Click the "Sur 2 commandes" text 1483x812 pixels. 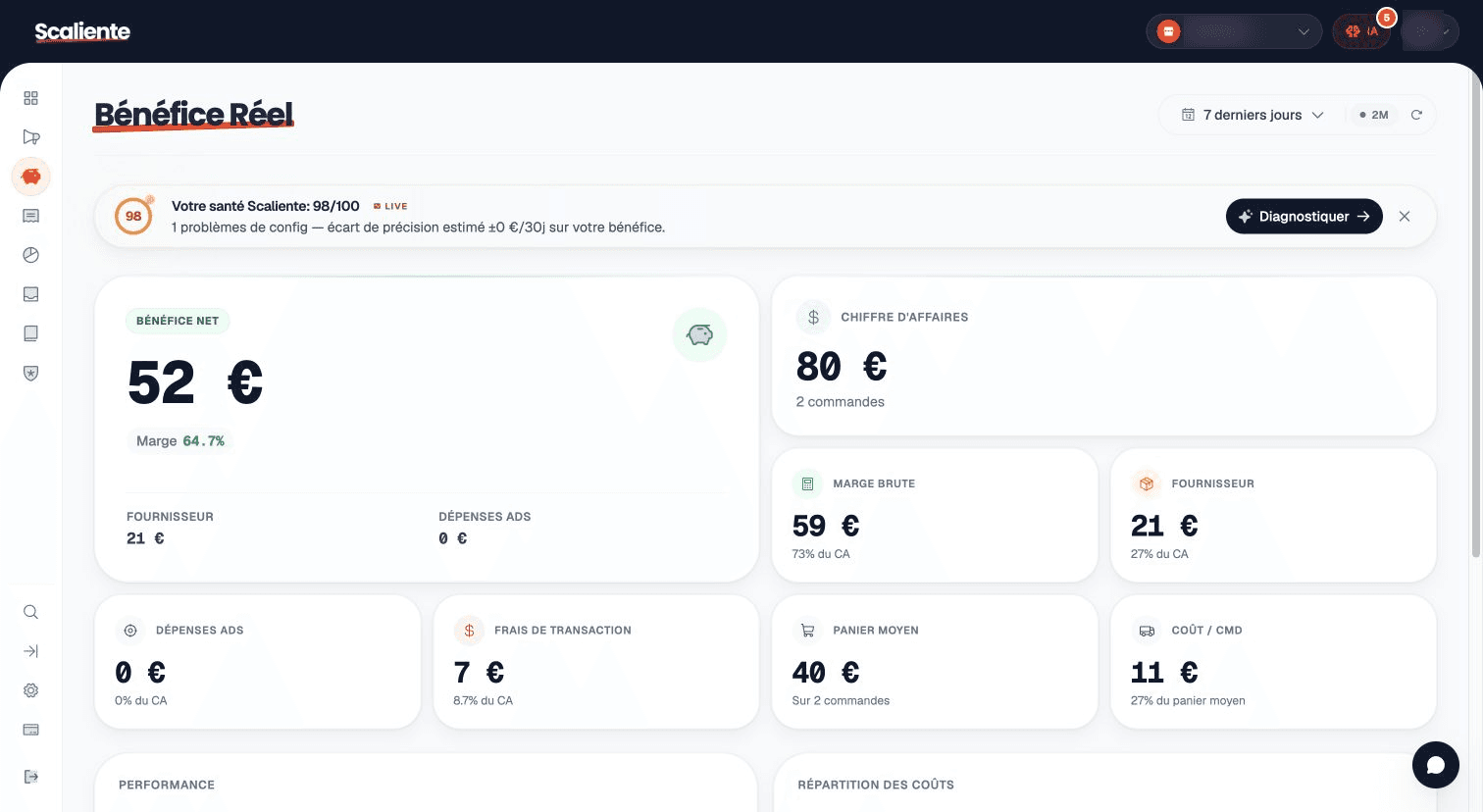(x=841, y=701)
